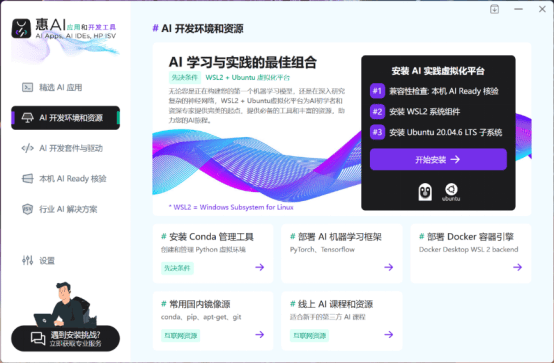Image resolution: width=554 pixels, height=363 pixels.
Task: Click the 开始安装 button
Action: (438, 159)
